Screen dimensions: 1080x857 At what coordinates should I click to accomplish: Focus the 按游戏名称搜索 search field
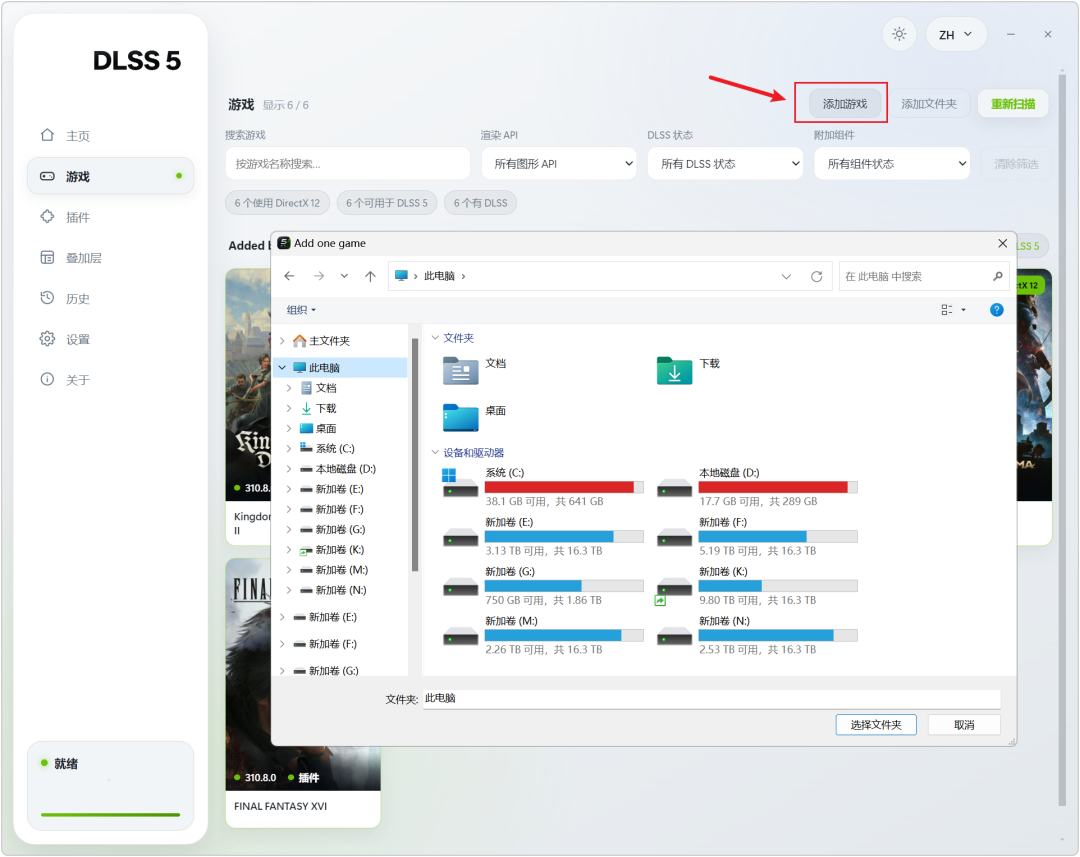pos(348,164)
